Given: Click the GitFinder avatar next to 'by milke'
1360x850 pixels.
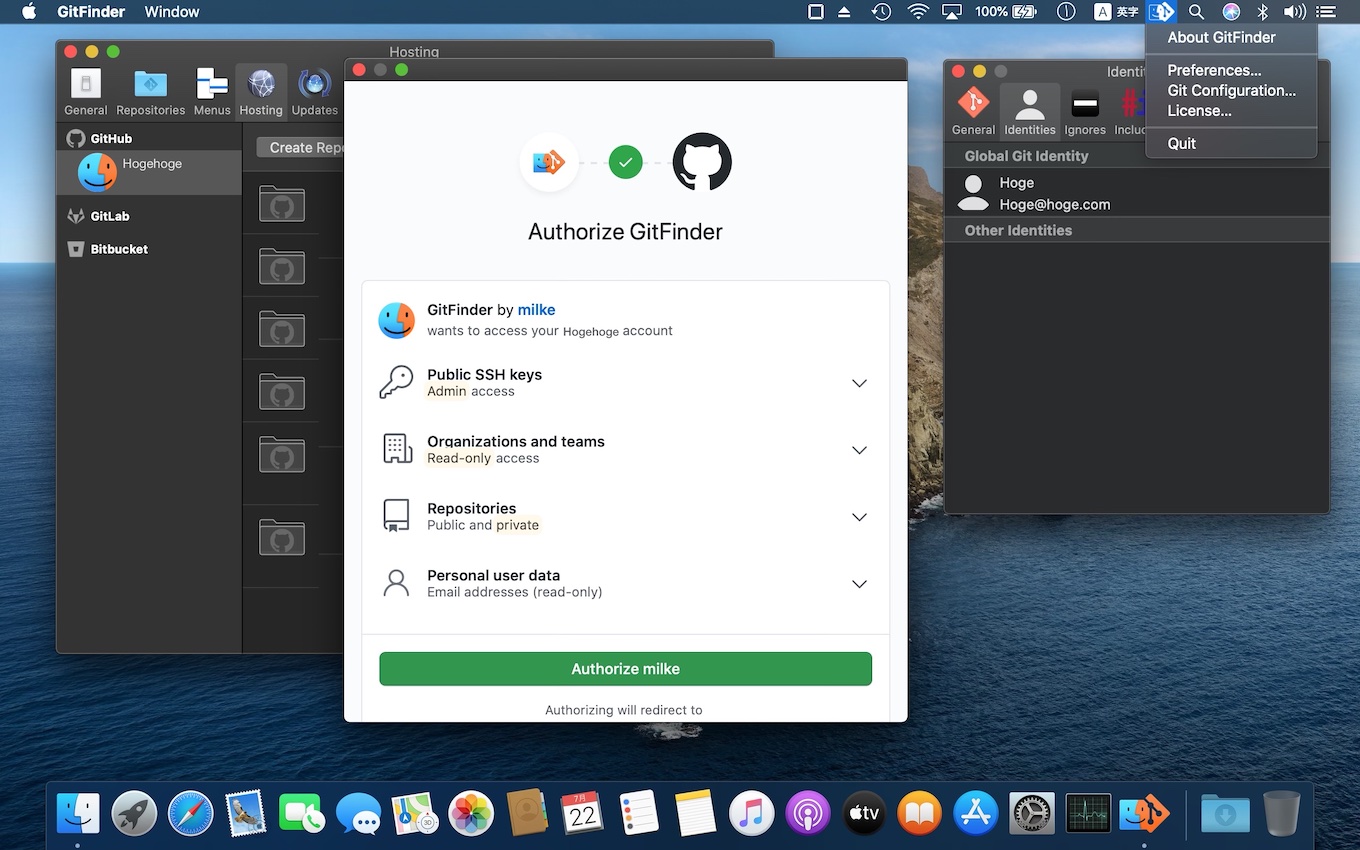Looking at the screenshot, I should pyautogui.click(x=397, y=320).
